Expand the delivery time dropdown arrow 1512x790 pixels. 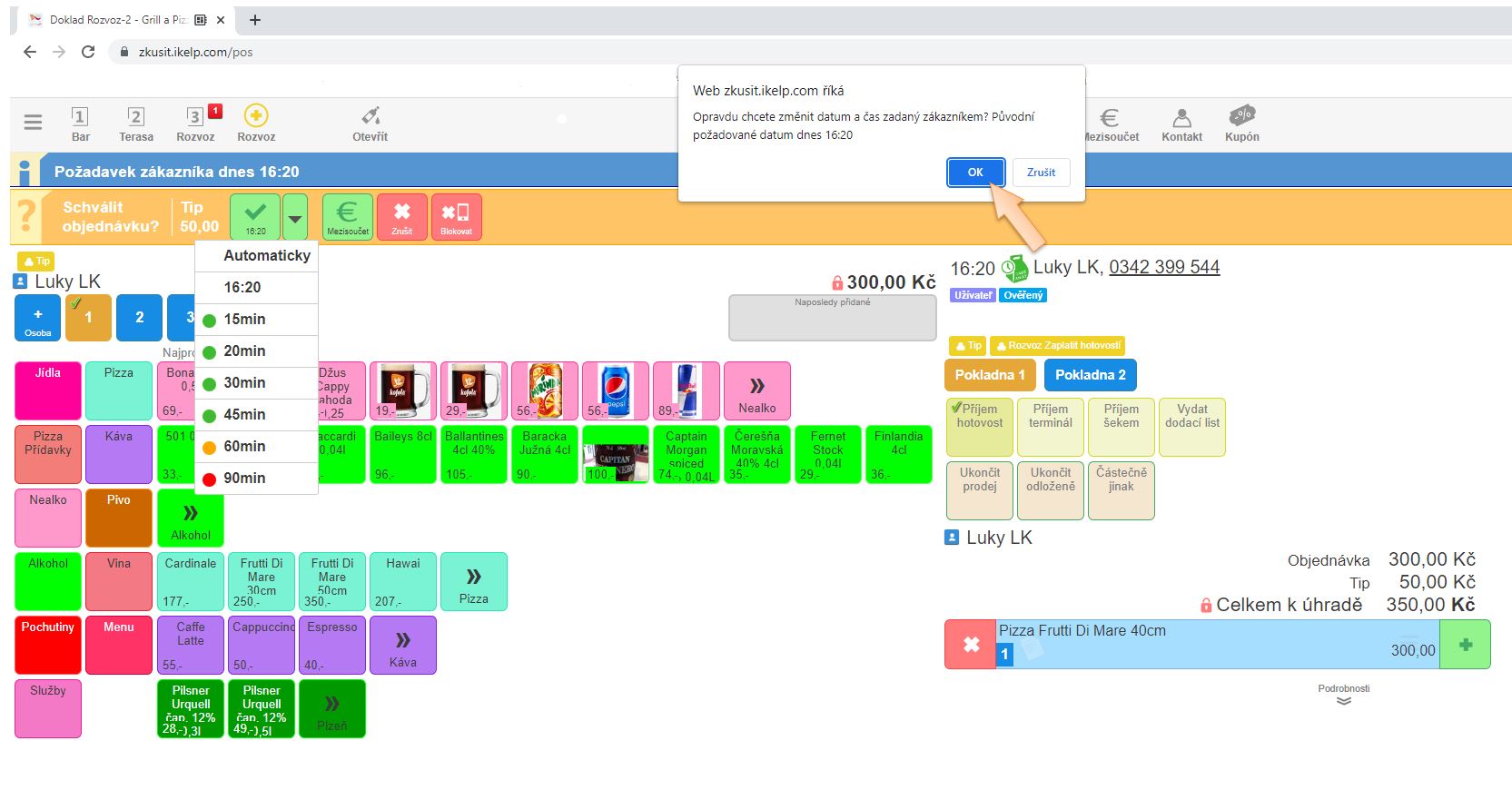295,218
